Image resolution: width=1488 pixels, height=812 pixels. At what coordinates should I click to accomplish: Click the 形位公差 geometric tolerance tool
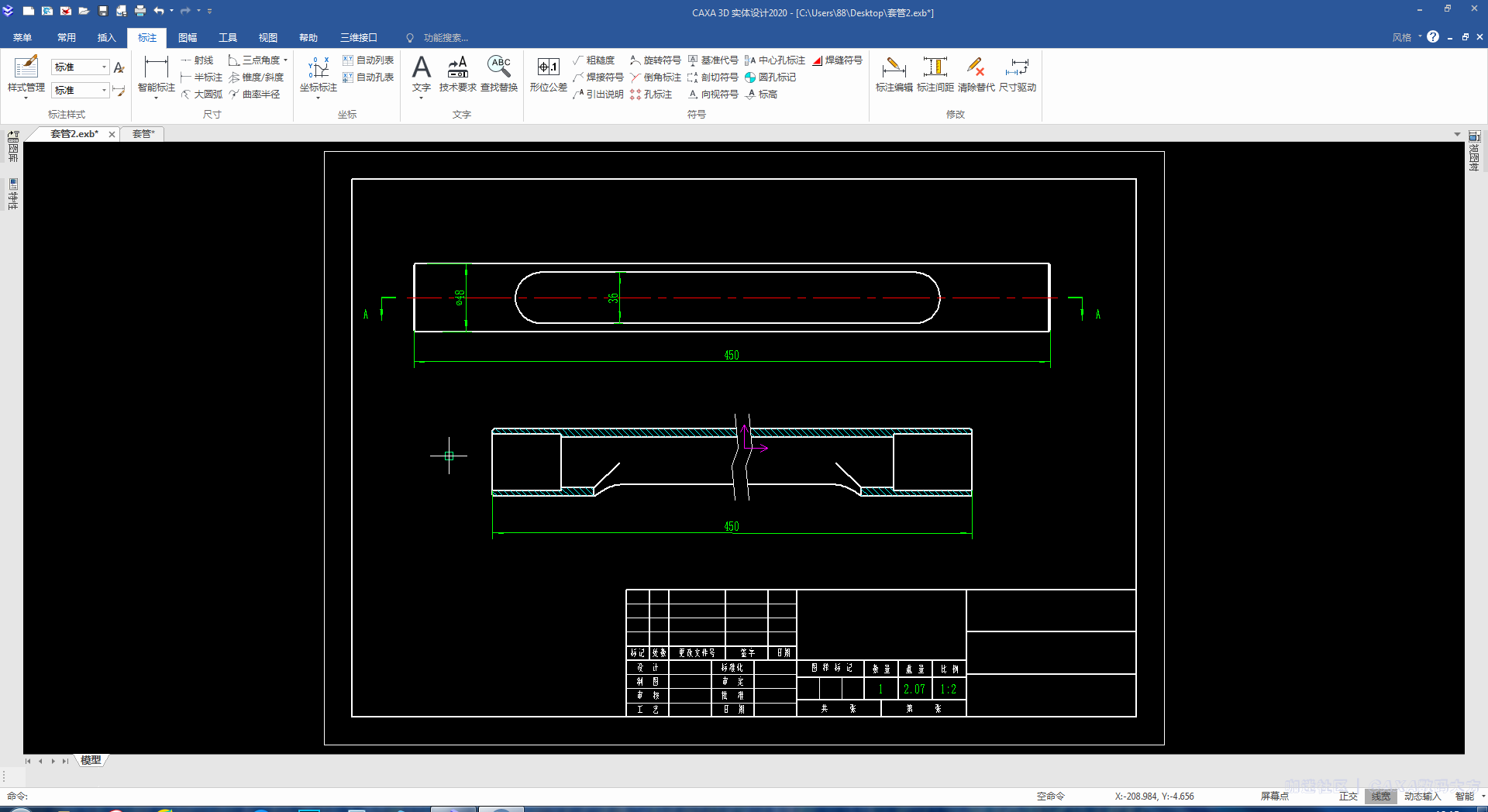tap(549, 74)
